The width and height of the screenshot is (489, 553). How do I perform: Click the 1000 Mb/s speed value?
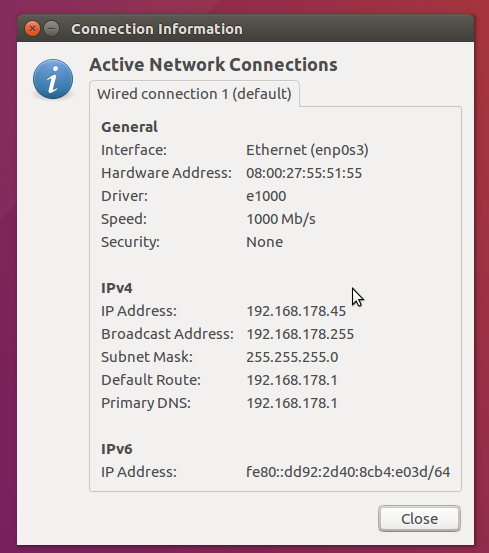(x=281, y=219)
